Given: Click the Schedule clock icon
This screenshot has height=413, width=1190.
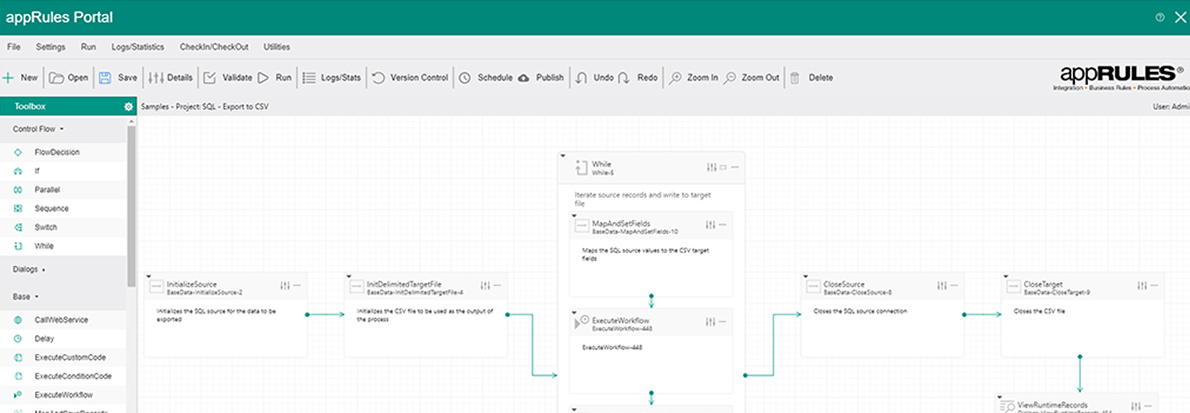Looking at the screenshot, I should tap(465, 77).
